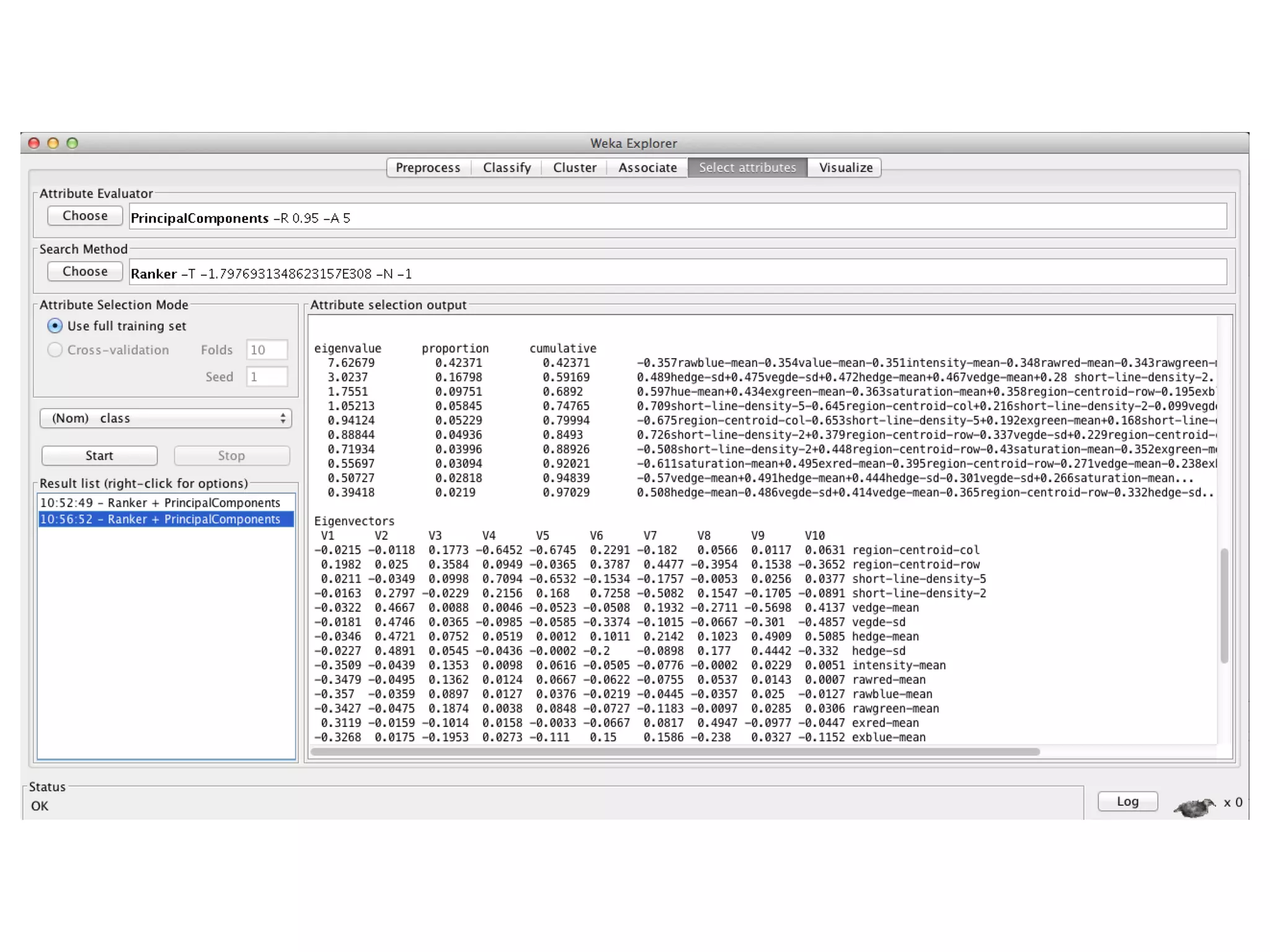This screenshot has width=1270, height=952.
Task: Select the Cross-validation radio button
Action: click(x=55, y=350)
